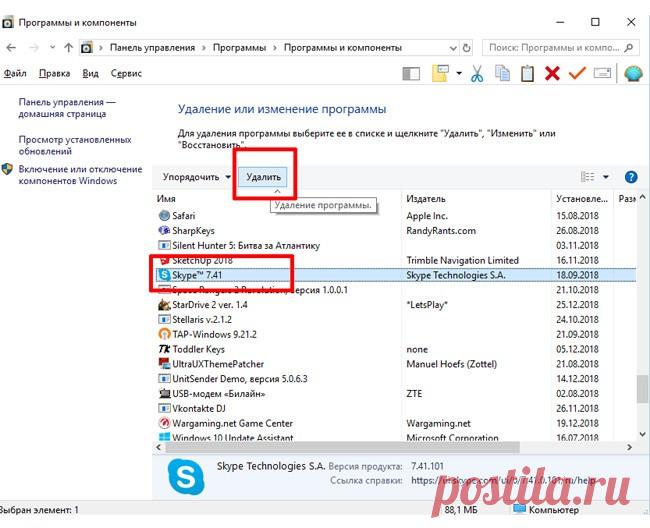Image resolution: width=650 pixels, height=528 pixels.
Task: Click the red X Delete icon
Action: 552,73
